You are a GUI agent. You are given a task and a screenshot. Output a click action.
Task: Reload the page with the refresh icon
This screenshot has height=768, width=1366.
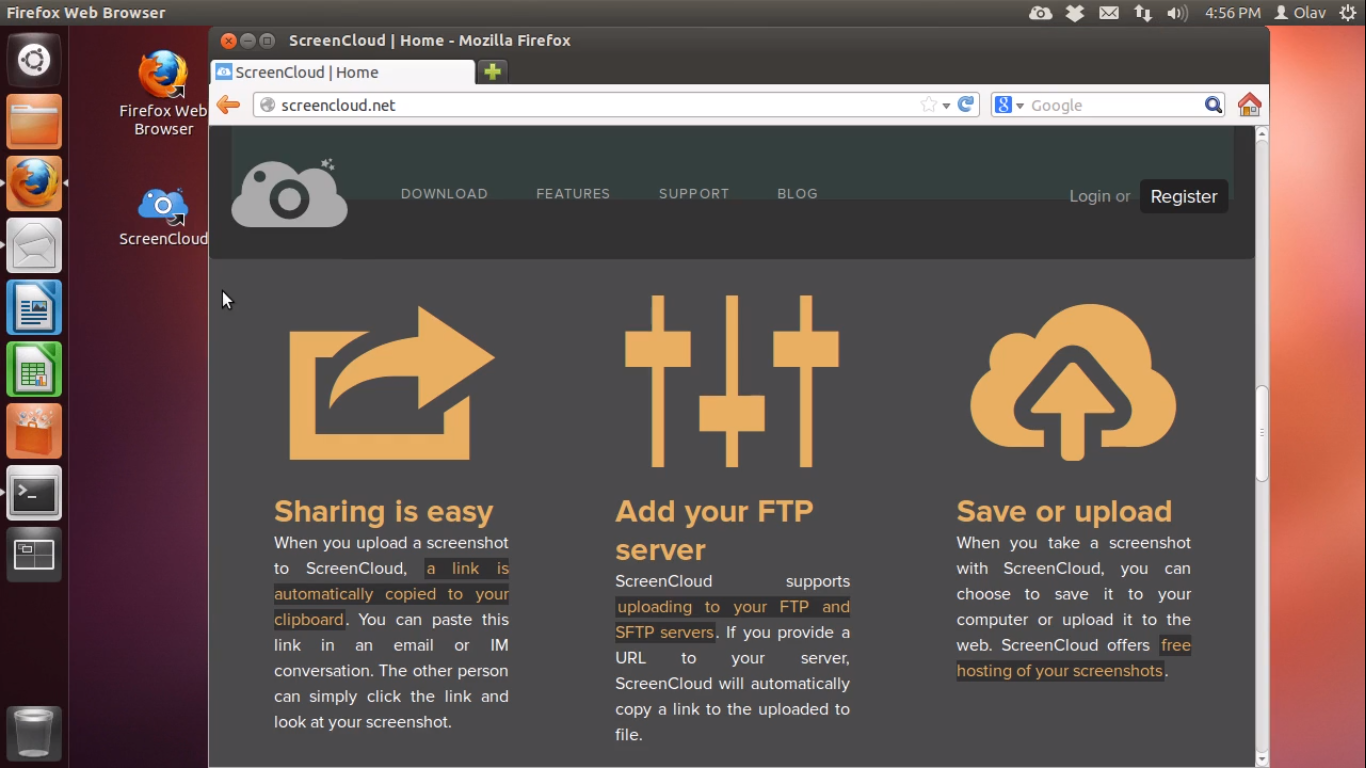coord(965,104)
